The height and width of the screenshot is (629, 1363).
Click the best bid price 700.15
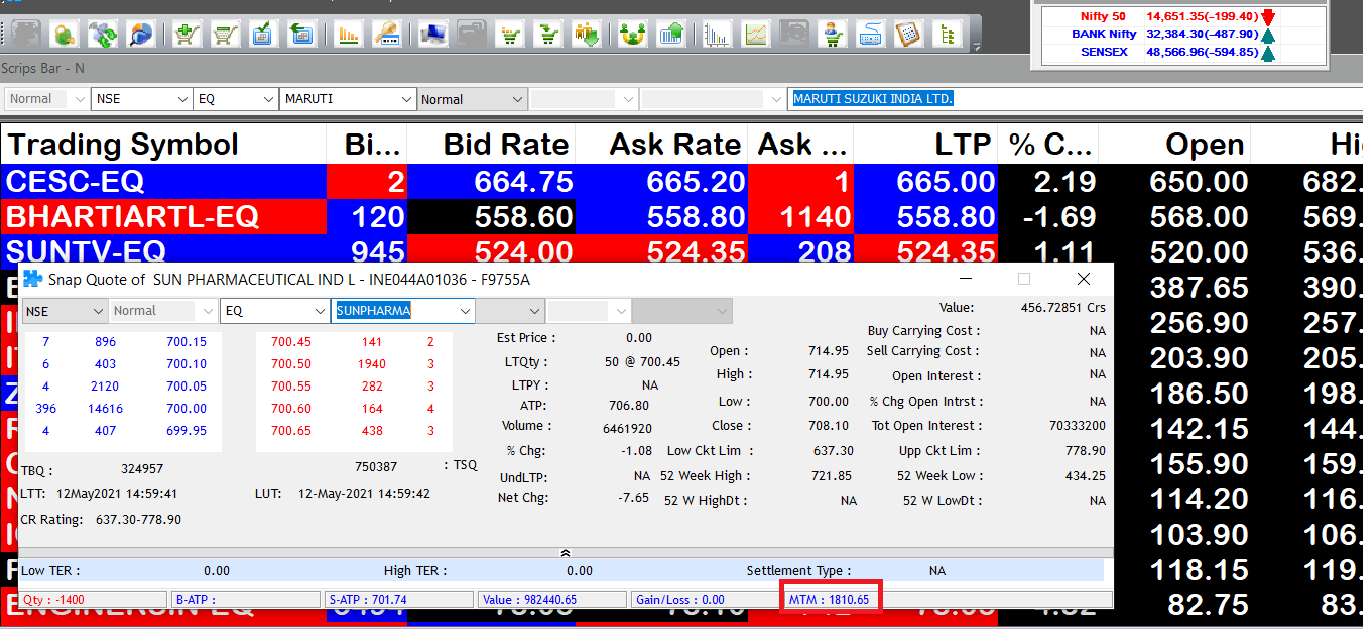186,342
